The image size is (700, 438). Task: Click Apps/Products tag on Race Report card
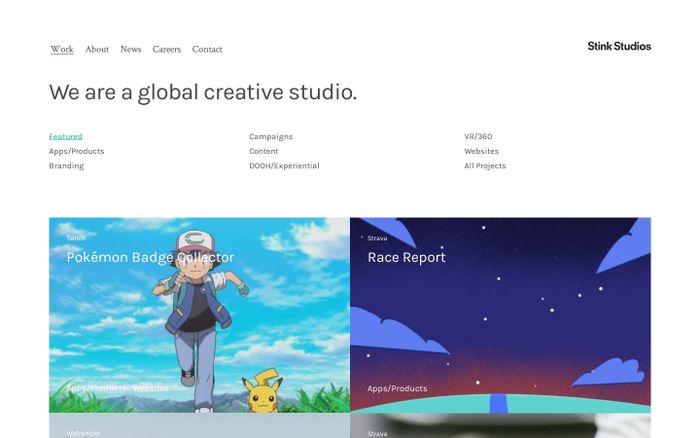pyautogui.click(x=397, y=388)
